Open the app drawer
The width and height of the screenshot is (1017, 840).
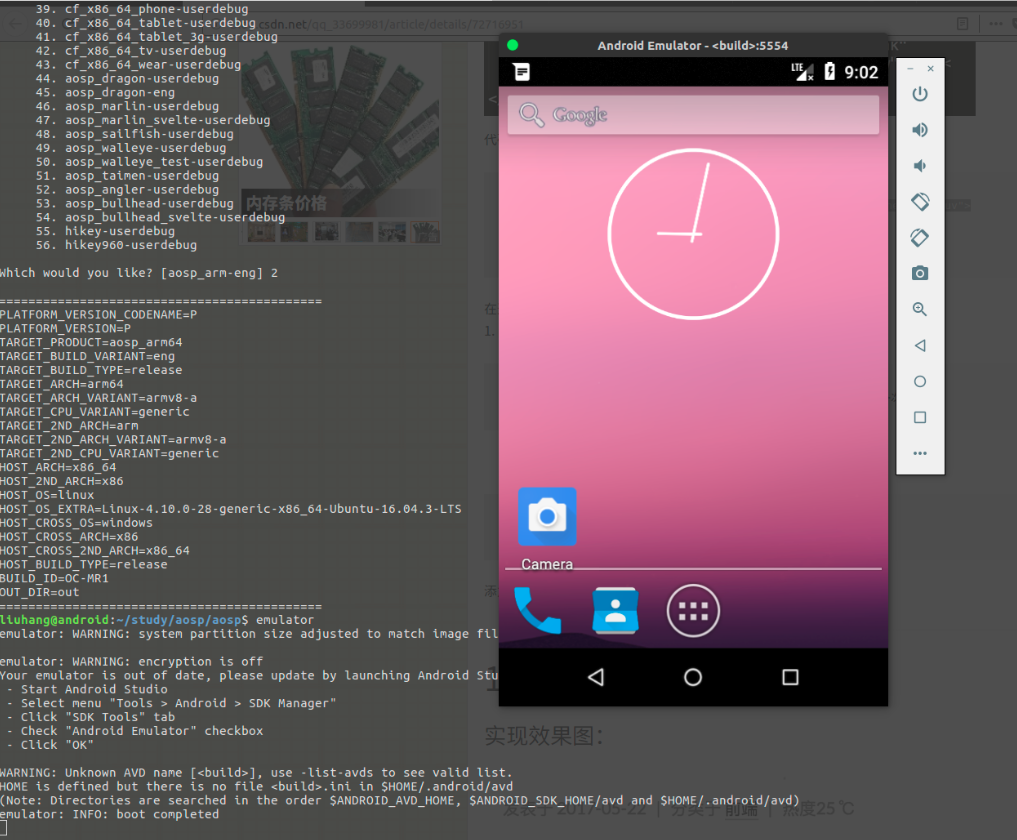(x=693, y=611)
